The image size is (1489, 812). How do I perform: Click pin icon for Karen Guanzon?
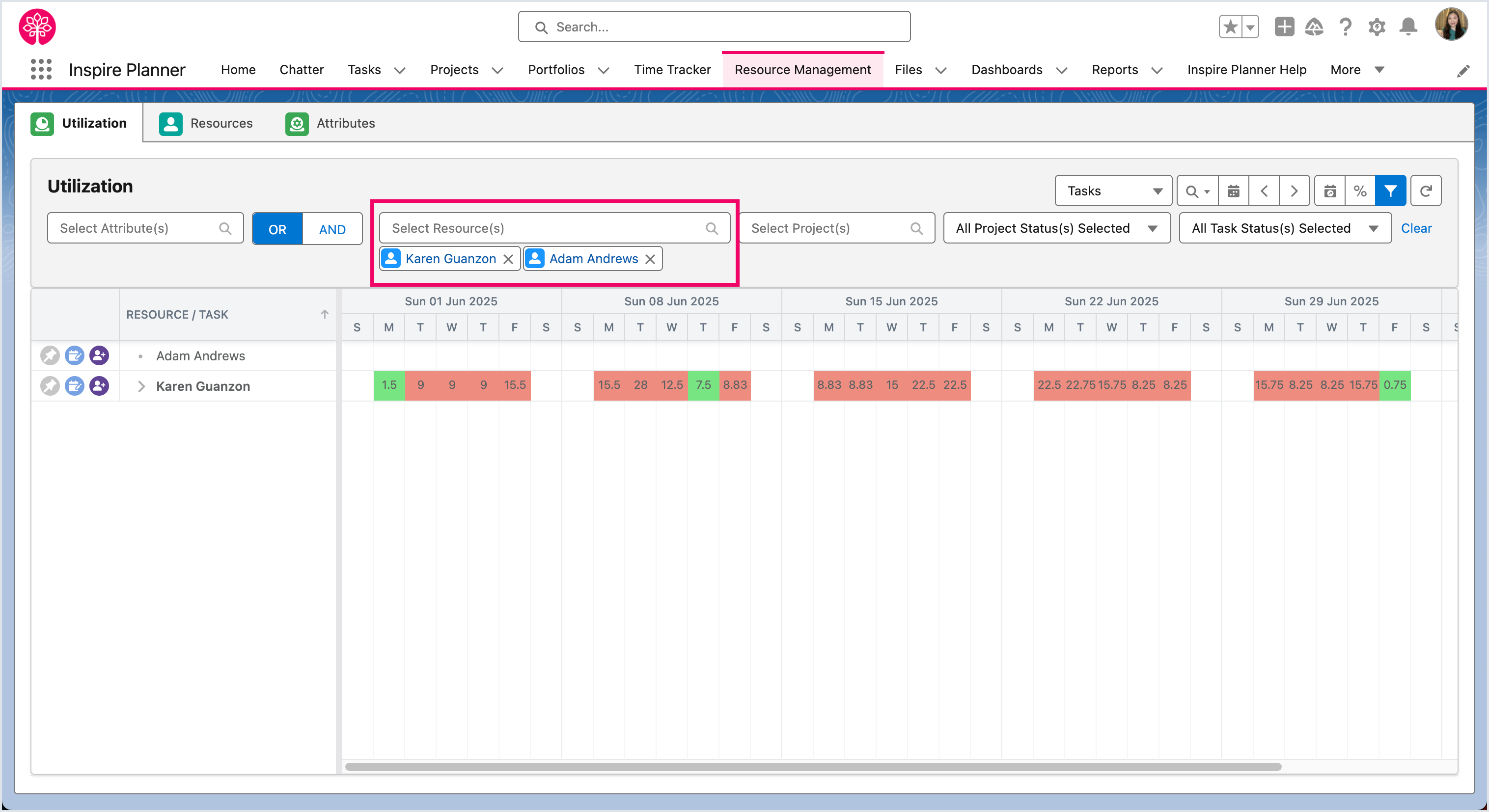click(50, 385)
